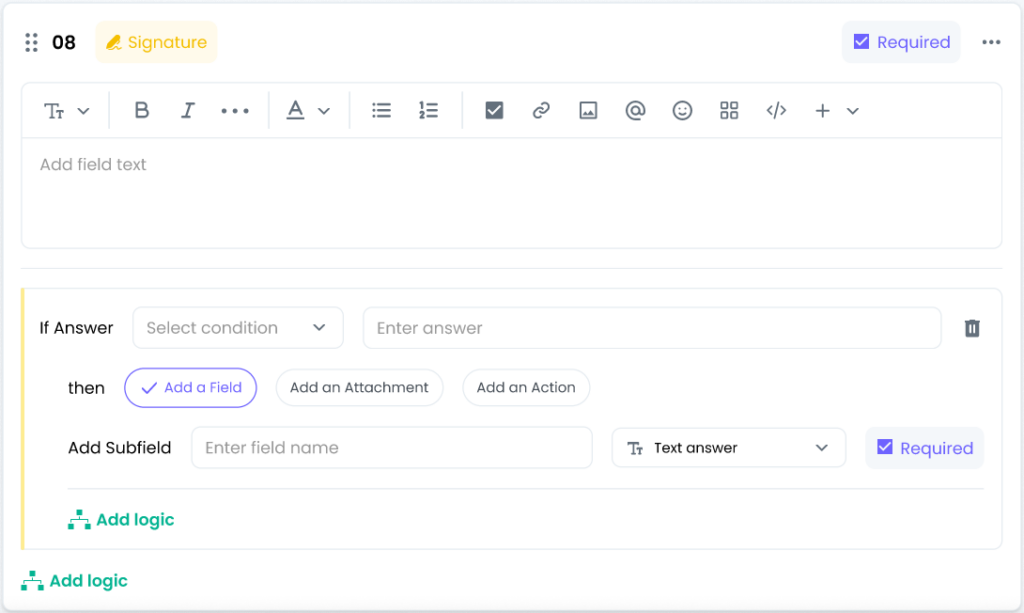Screen dimensions: 1024x613
Task: Insert a numbered list
Action: pos(428,111)
